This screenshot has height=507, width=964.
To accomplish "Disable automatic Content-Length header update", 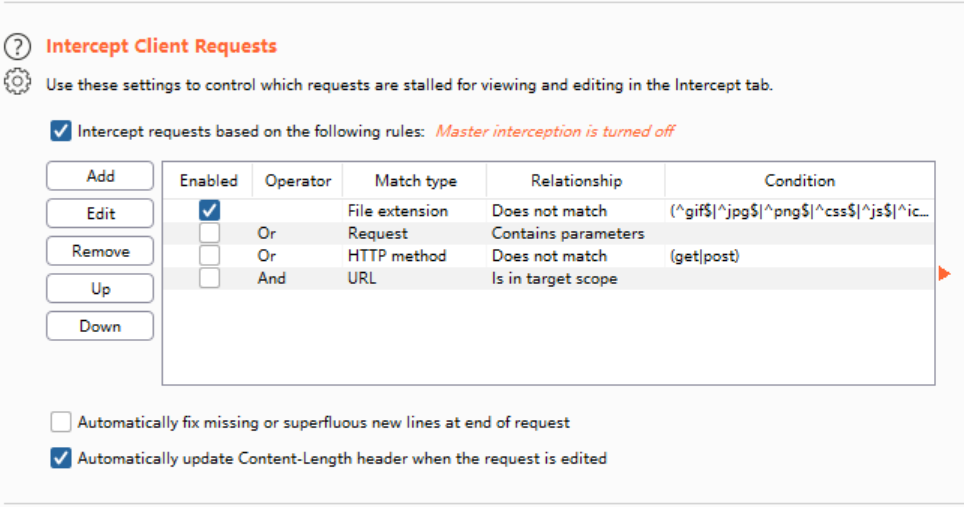I will click(61, 459).
